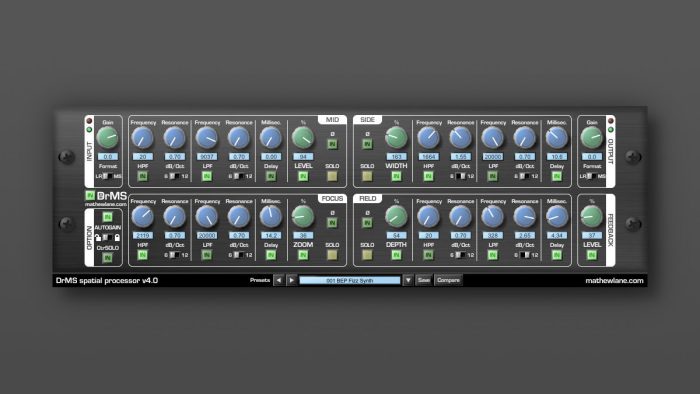Toggle the MID HPF IN button
Image resolution: width=700 pixels, height=394 pixels.
143,176
